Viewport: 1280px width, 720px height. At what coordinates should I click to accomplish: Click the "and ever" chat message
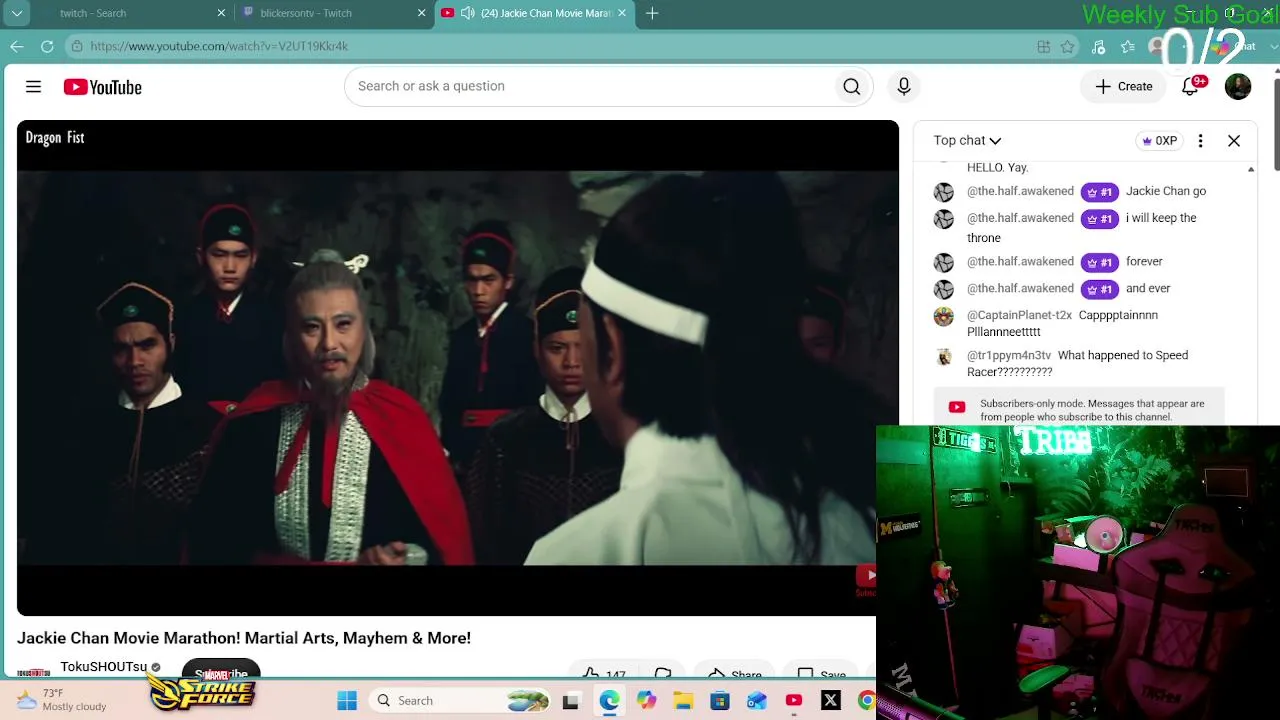point(1148,288)
